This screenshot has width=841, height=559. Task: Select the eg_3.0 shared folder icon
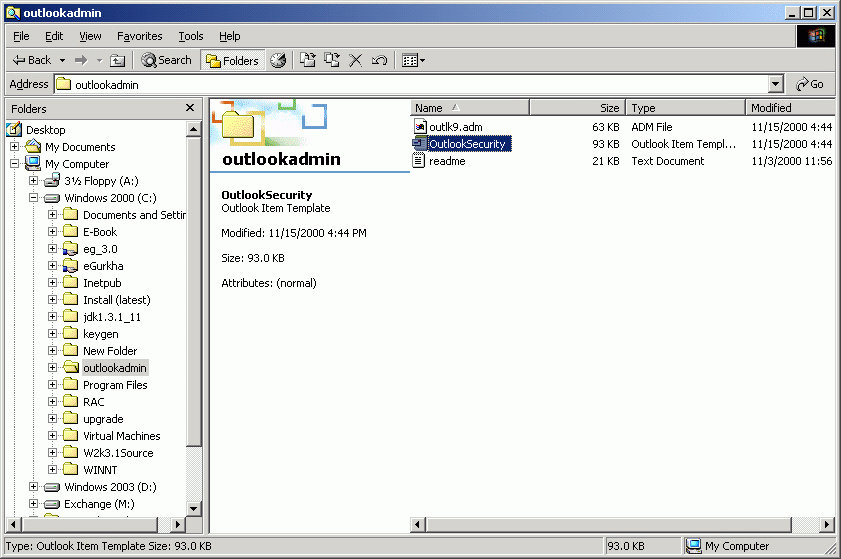70,249
